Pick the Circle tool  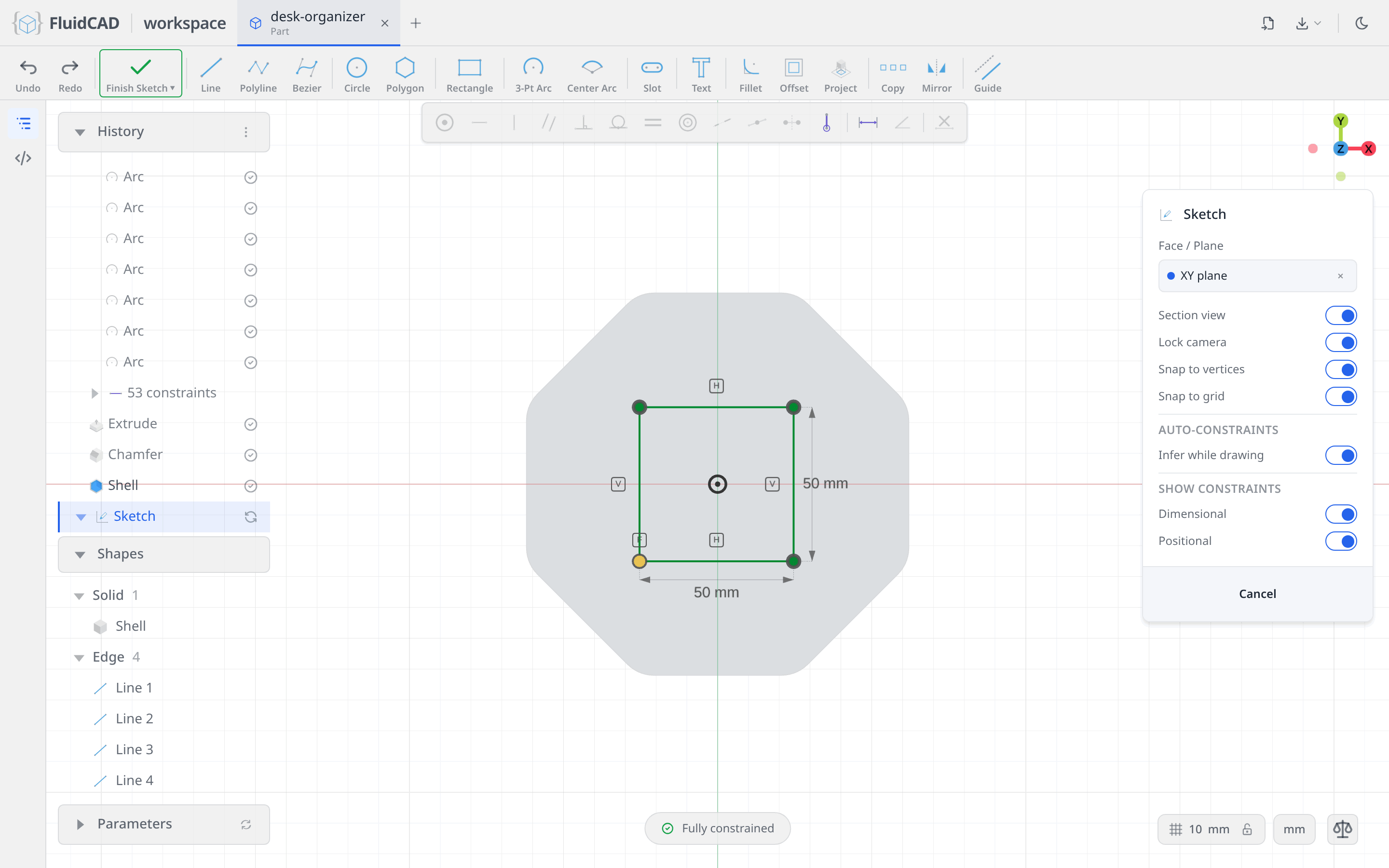pyautogui.click(x=356, y=75)
